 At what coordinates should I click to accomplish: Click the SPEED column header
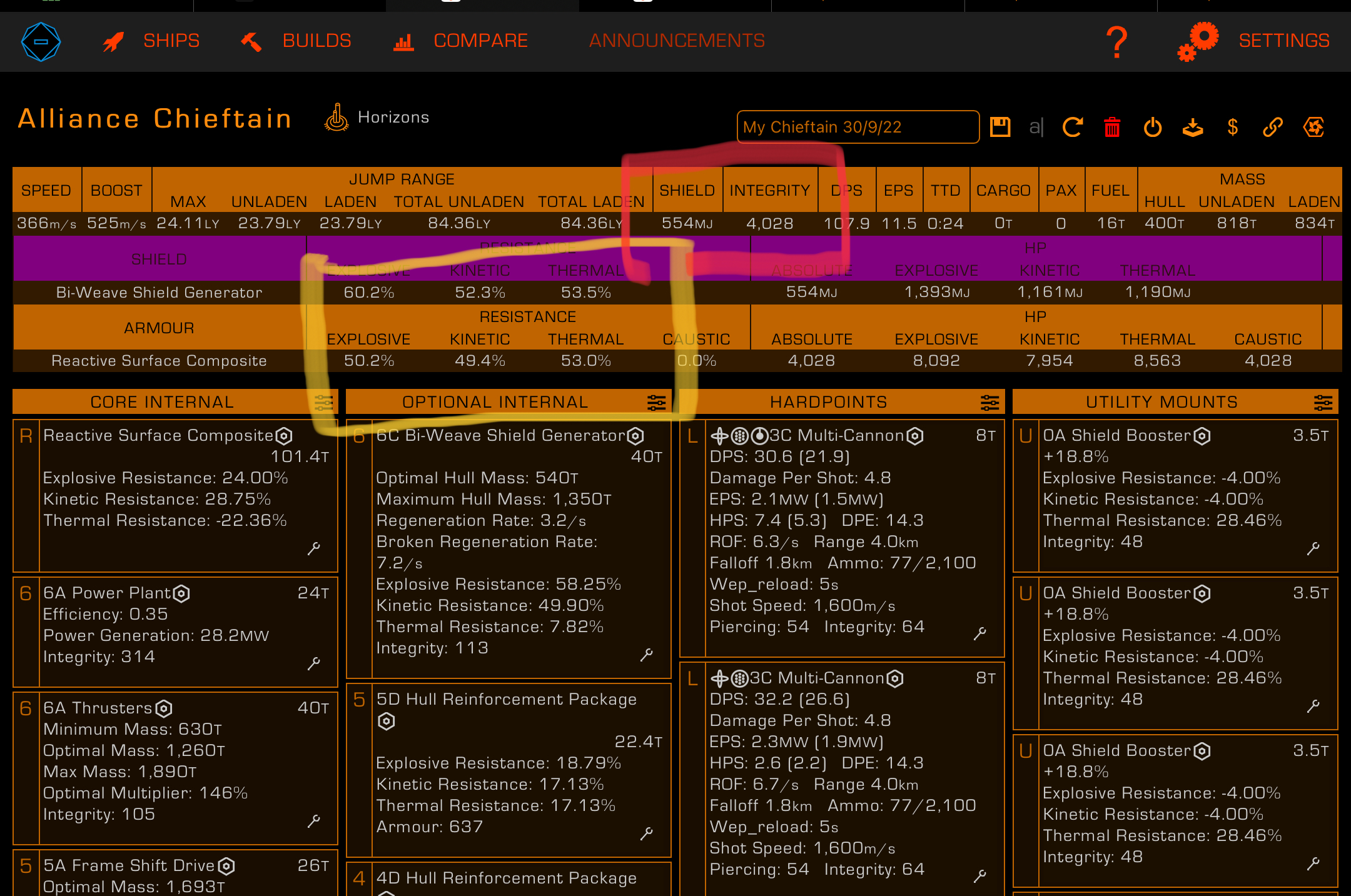(46, 190)
